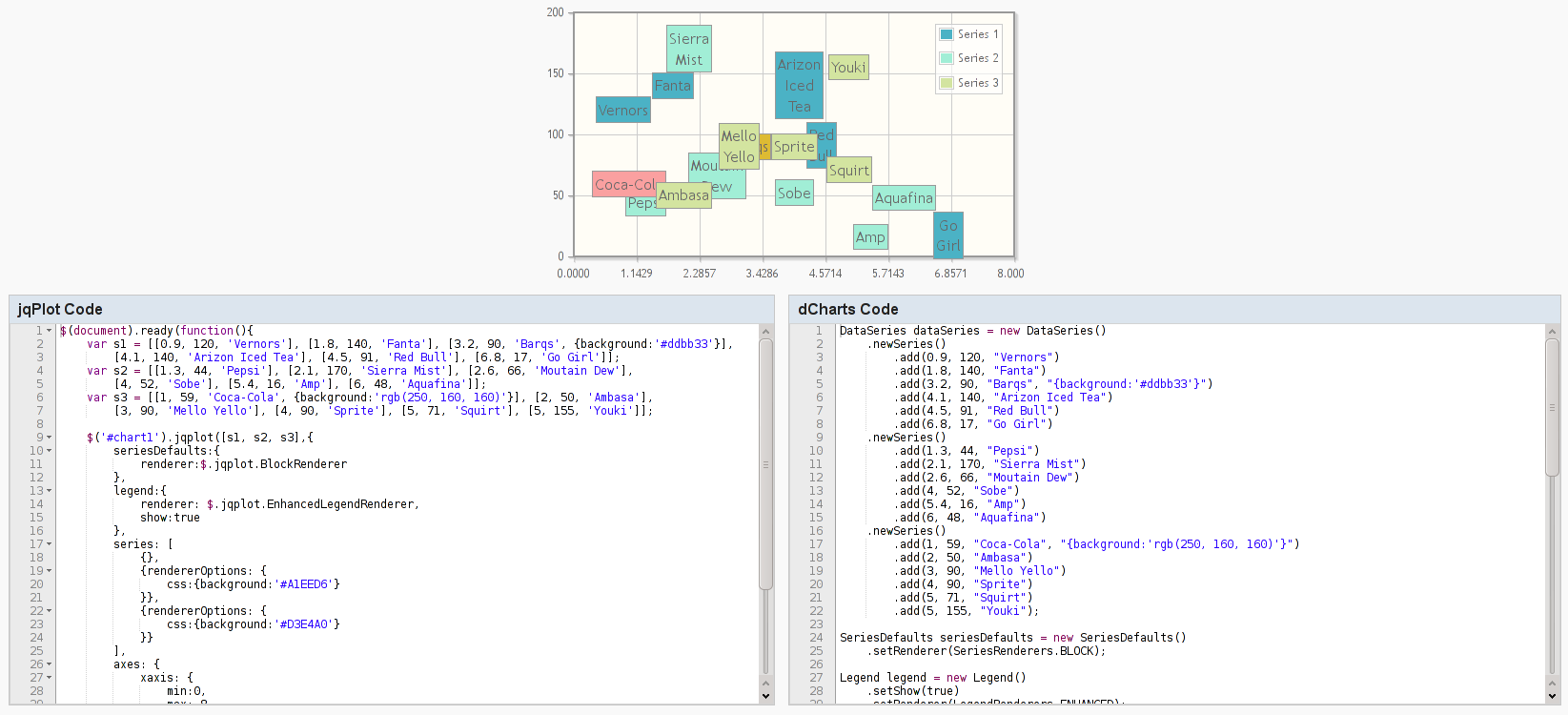Collapse code fold at line 26
This screenshot has width=1568, height=715.
click(49, 664)
